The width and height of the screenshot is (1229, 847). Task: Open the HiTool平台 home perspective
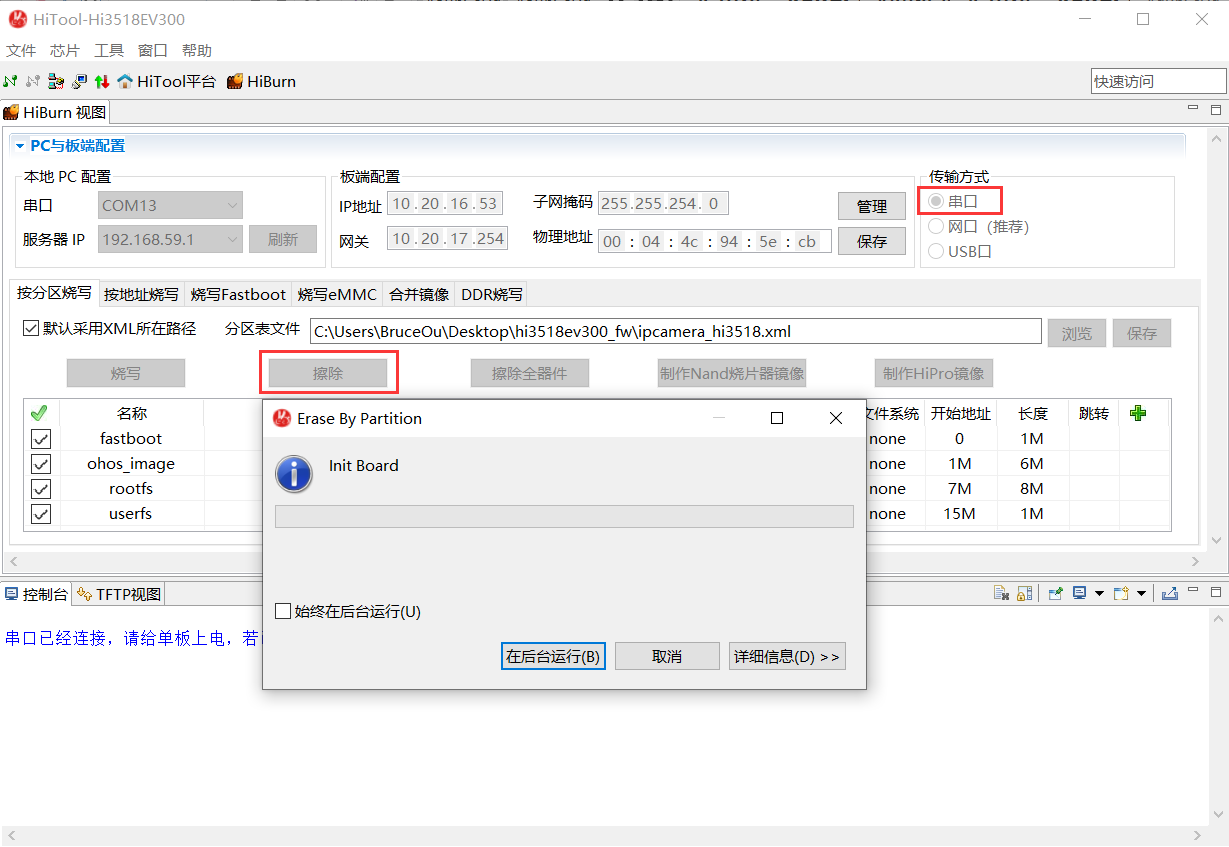(x=166, y=81)
